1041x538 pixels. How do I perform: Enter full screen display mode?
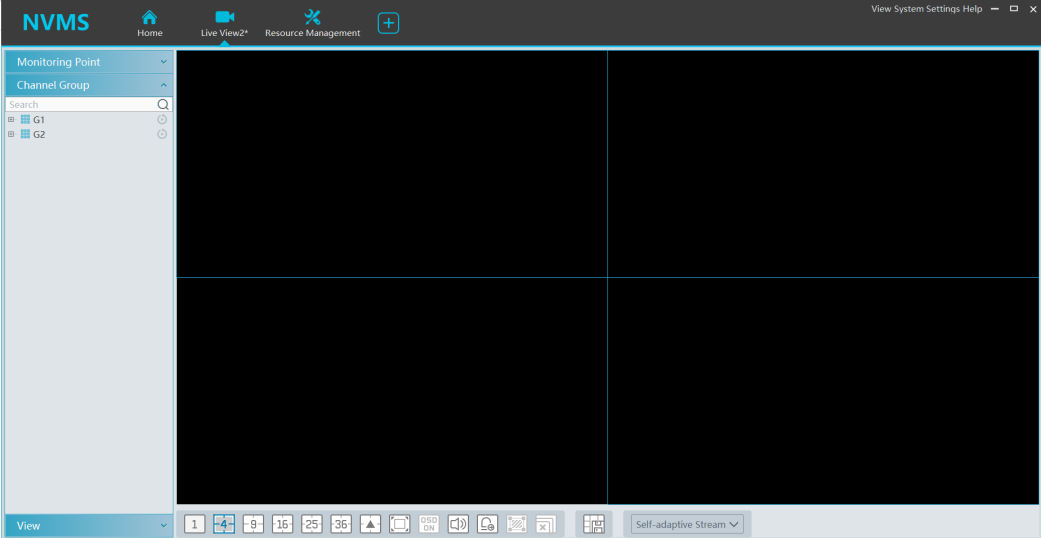400,524
